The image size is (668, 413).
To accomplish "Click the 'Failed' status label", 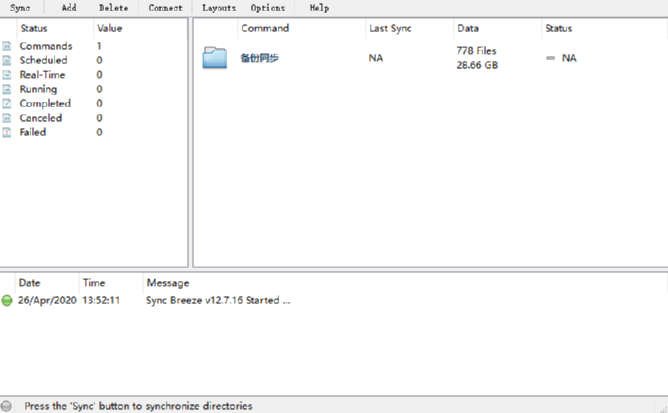I will tap(33, 132).
